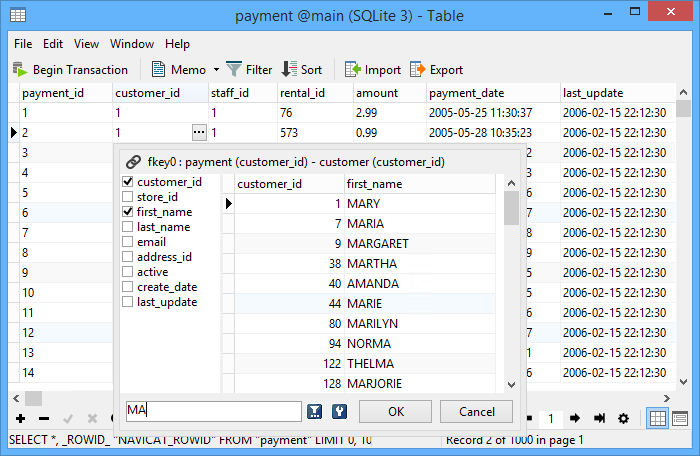Click the discard changes X icon
This screenshot has width=700, height=456.
(x=92, y=418)
